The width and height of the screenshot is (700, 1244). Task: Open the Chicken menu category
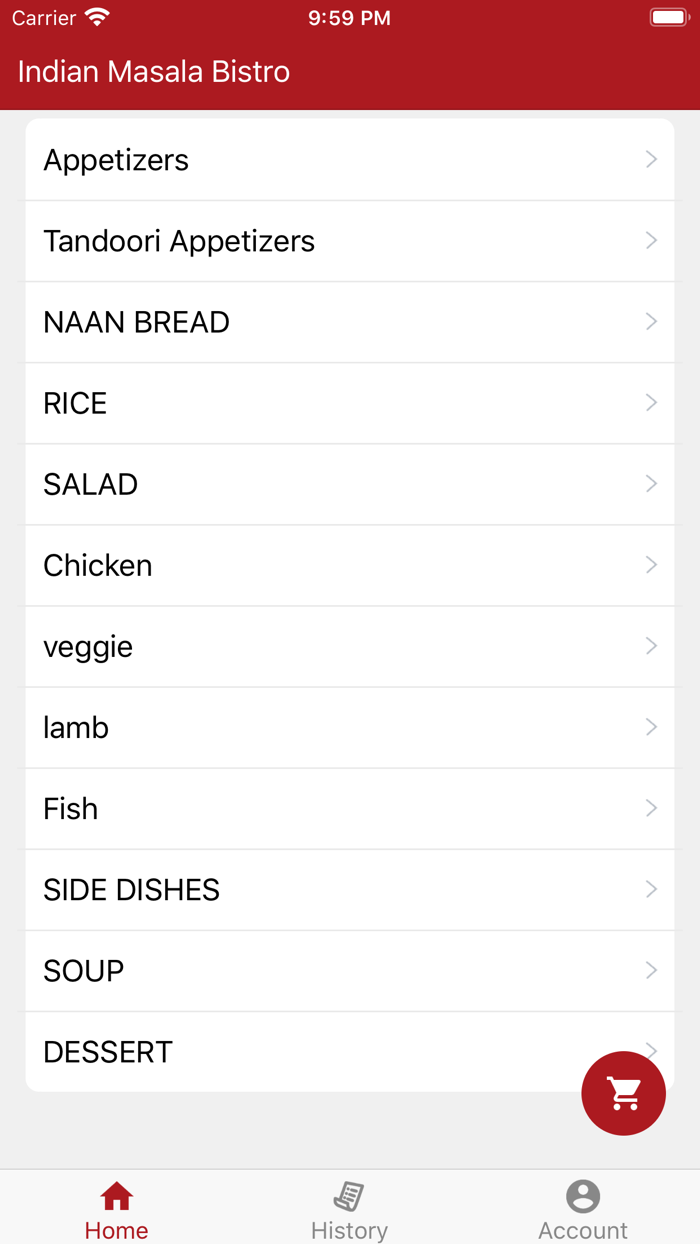pyautogui.click(x=349, y=565)
